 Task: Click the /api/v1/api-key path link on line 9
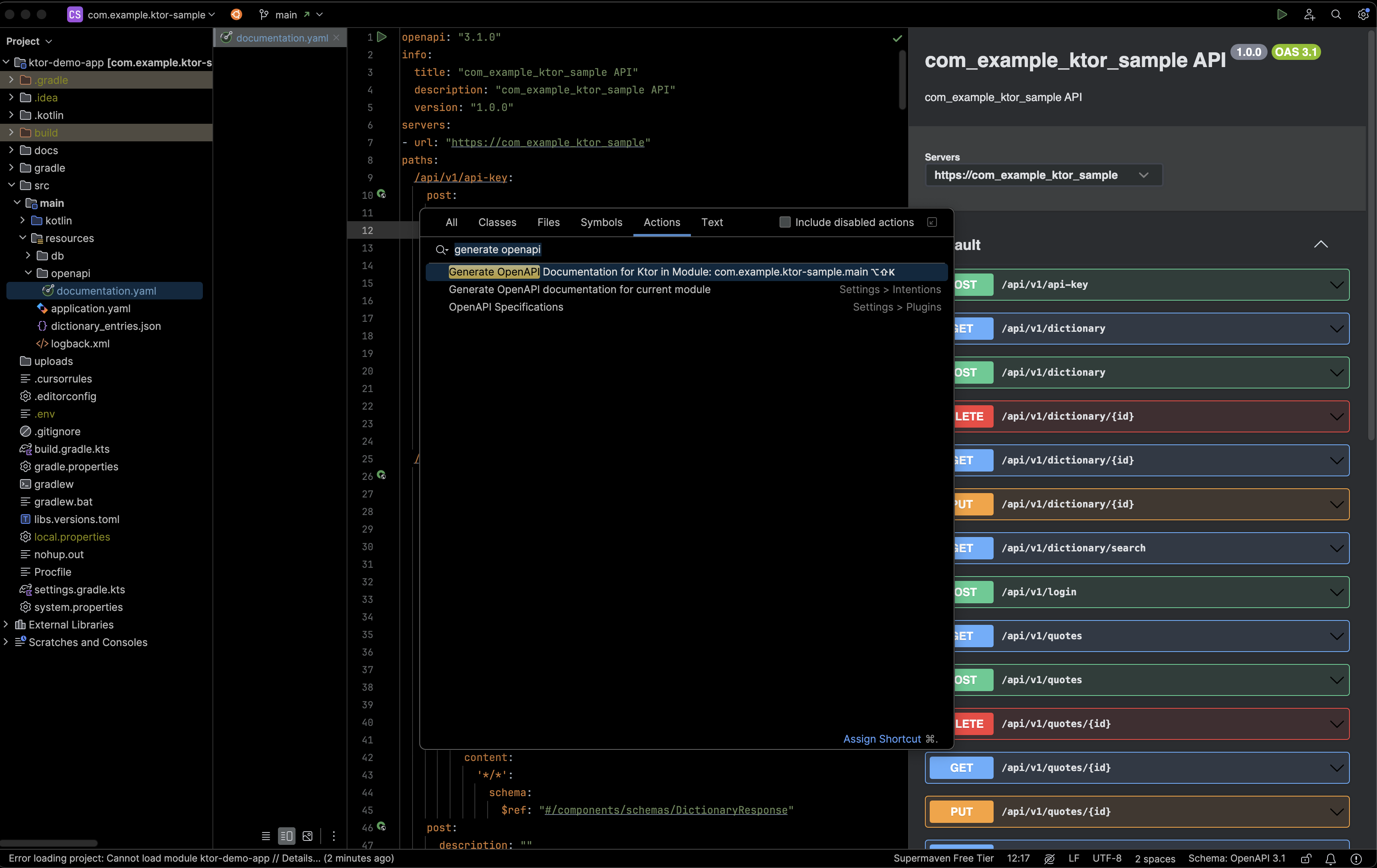460,177
